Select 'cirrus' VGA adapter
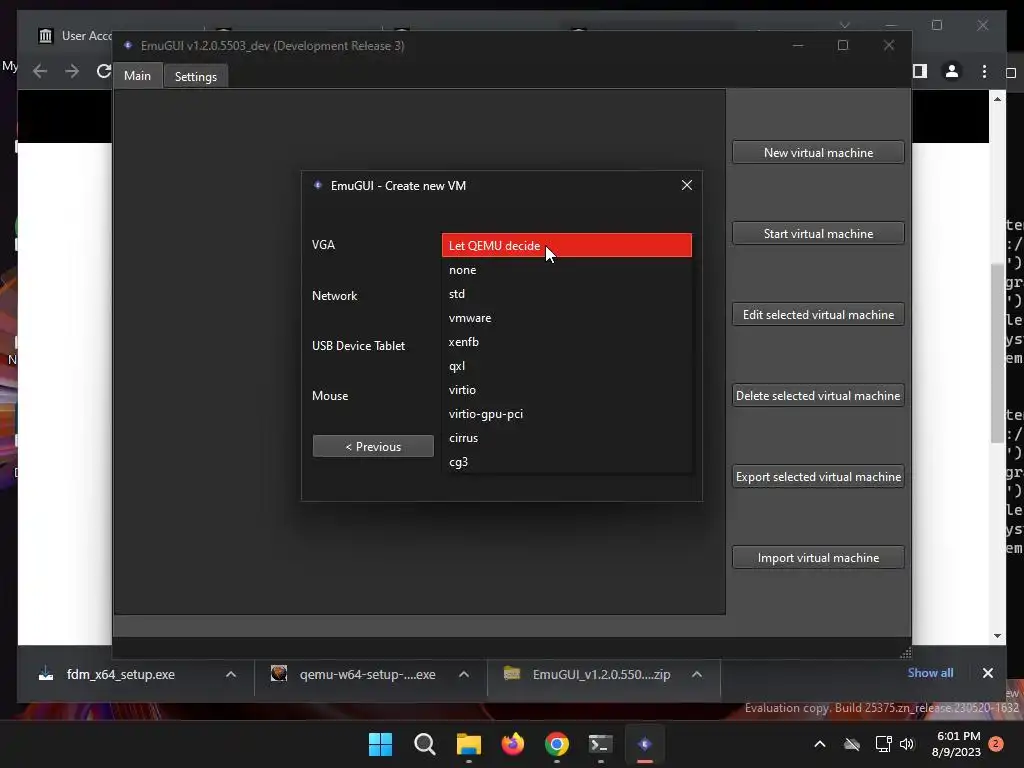The image size is (1024, 768). click(566, 438)
